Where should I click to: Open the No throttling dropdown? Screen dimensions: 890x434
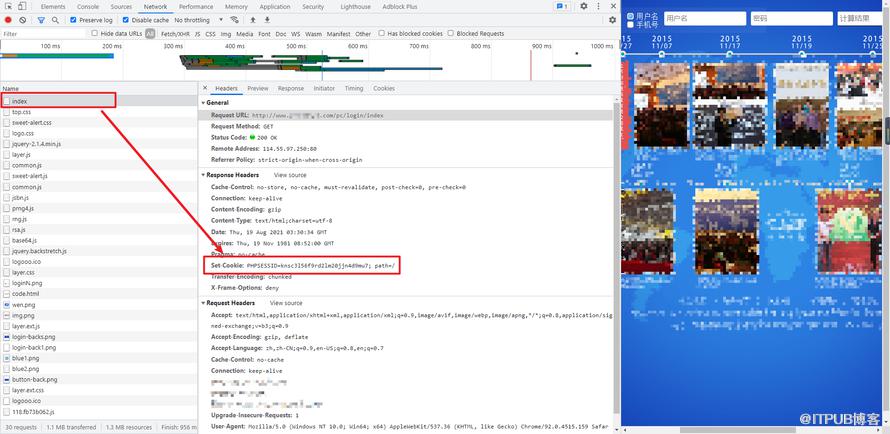[199, 20]
